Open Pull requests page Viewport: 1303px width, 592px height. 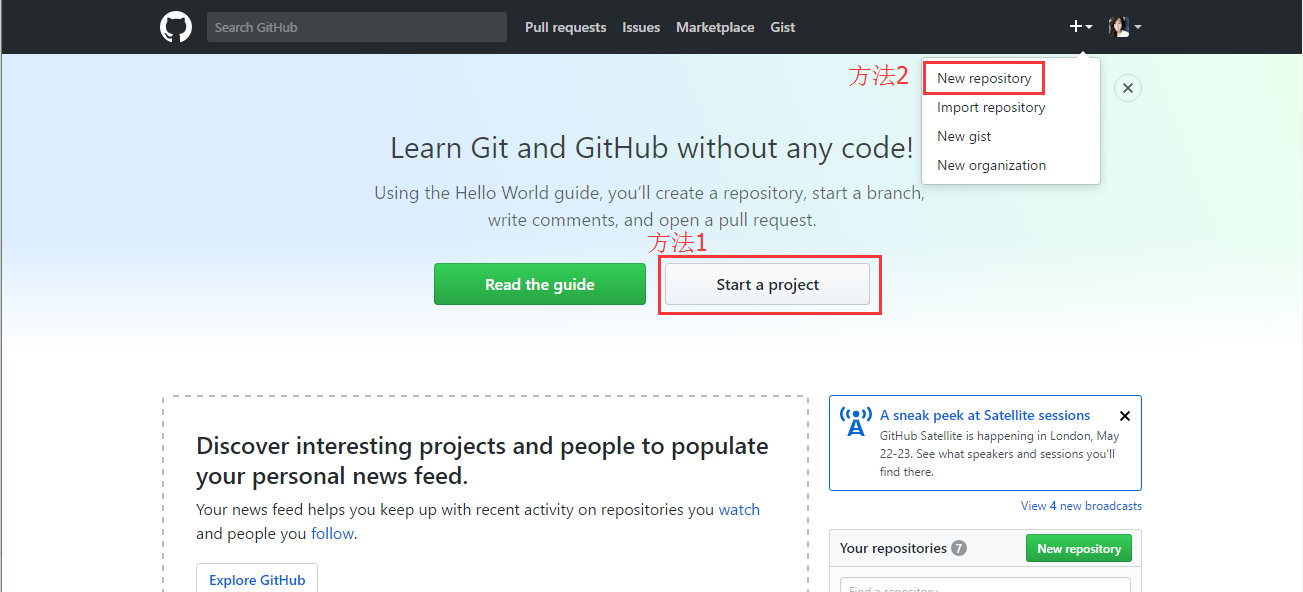565,27
